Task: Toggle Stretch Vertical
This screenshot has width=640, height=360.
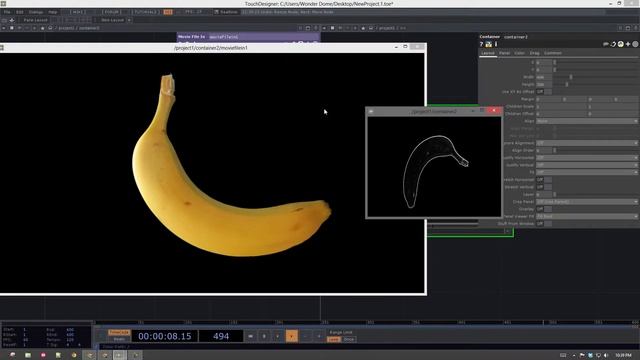Action: (543, 187)
